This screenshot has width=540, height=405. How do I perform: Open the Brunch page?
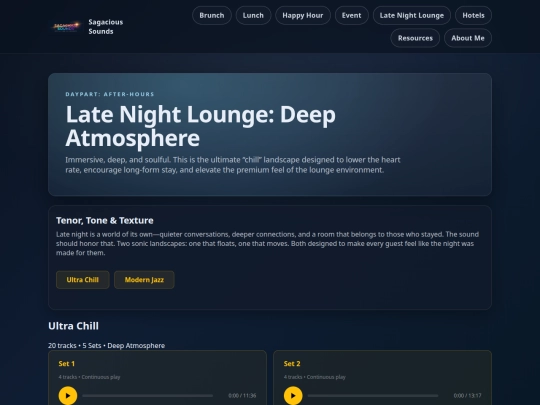[x=212, y=15]
